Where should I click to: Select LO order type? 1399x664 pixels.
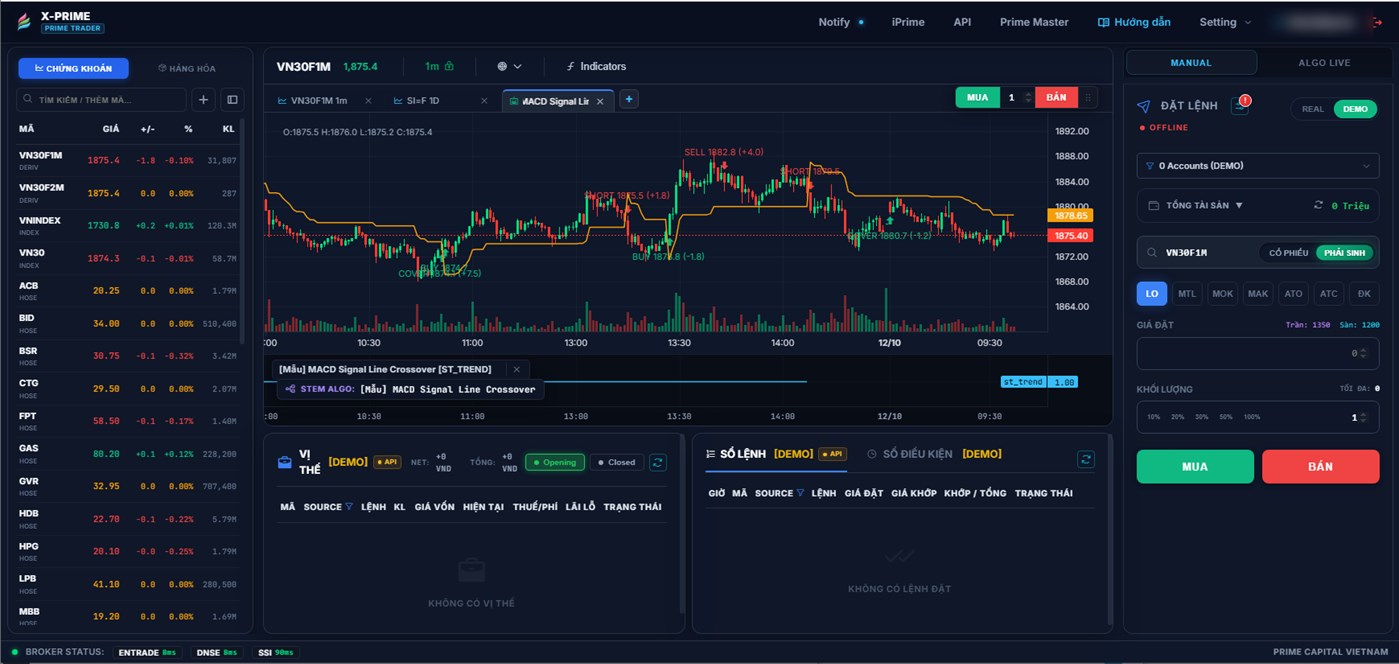coord(1152,293)
